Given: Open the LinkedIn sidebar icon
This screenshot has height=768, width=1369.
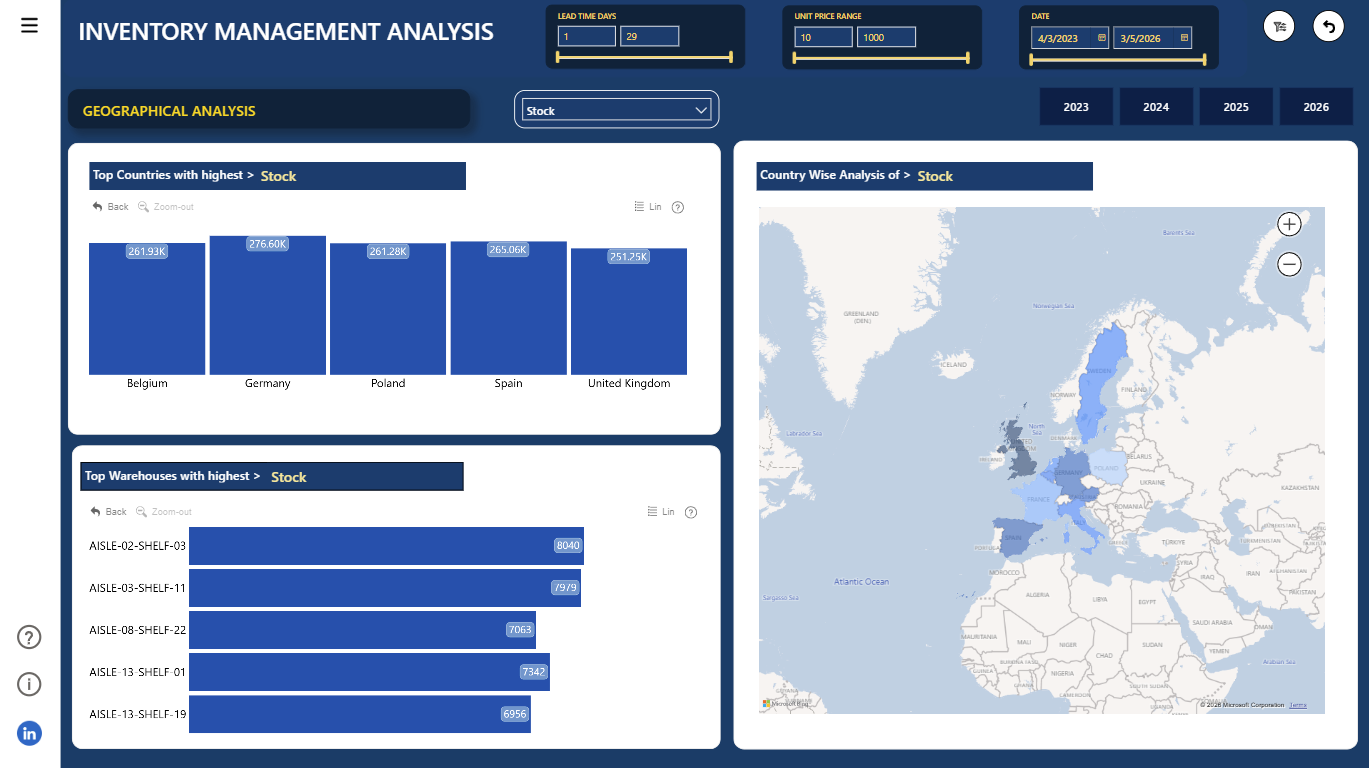Looking at the screenshot, I should 29,733.
